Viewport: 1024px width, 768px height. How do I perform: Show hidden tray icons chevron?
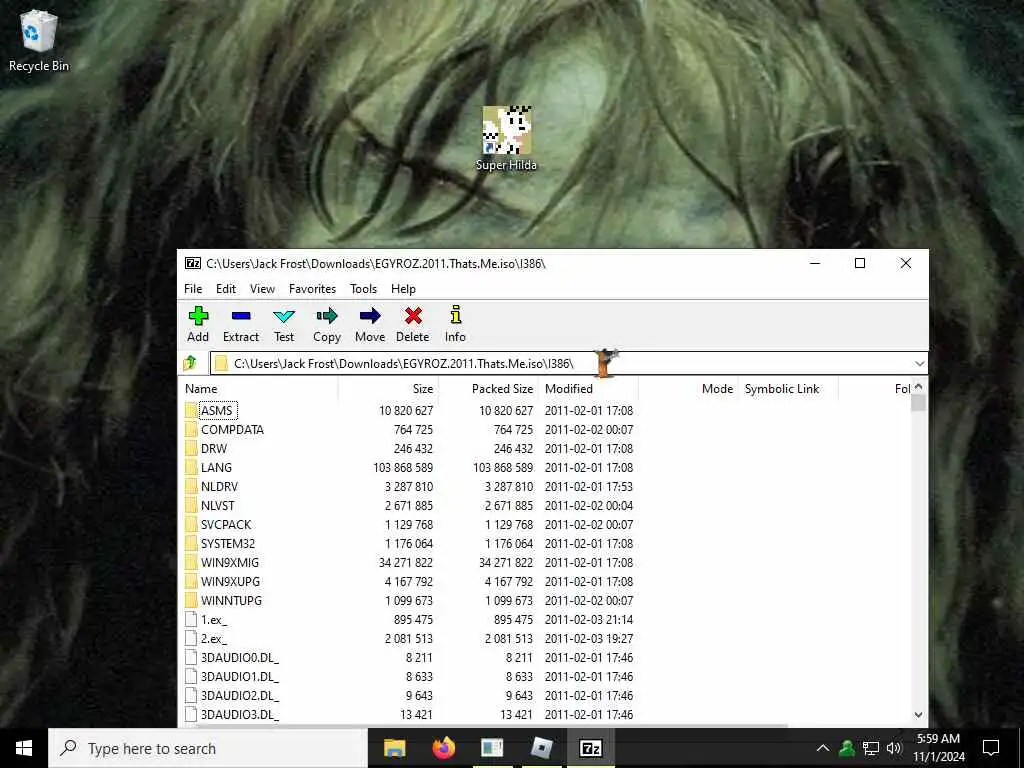point(823,748)
